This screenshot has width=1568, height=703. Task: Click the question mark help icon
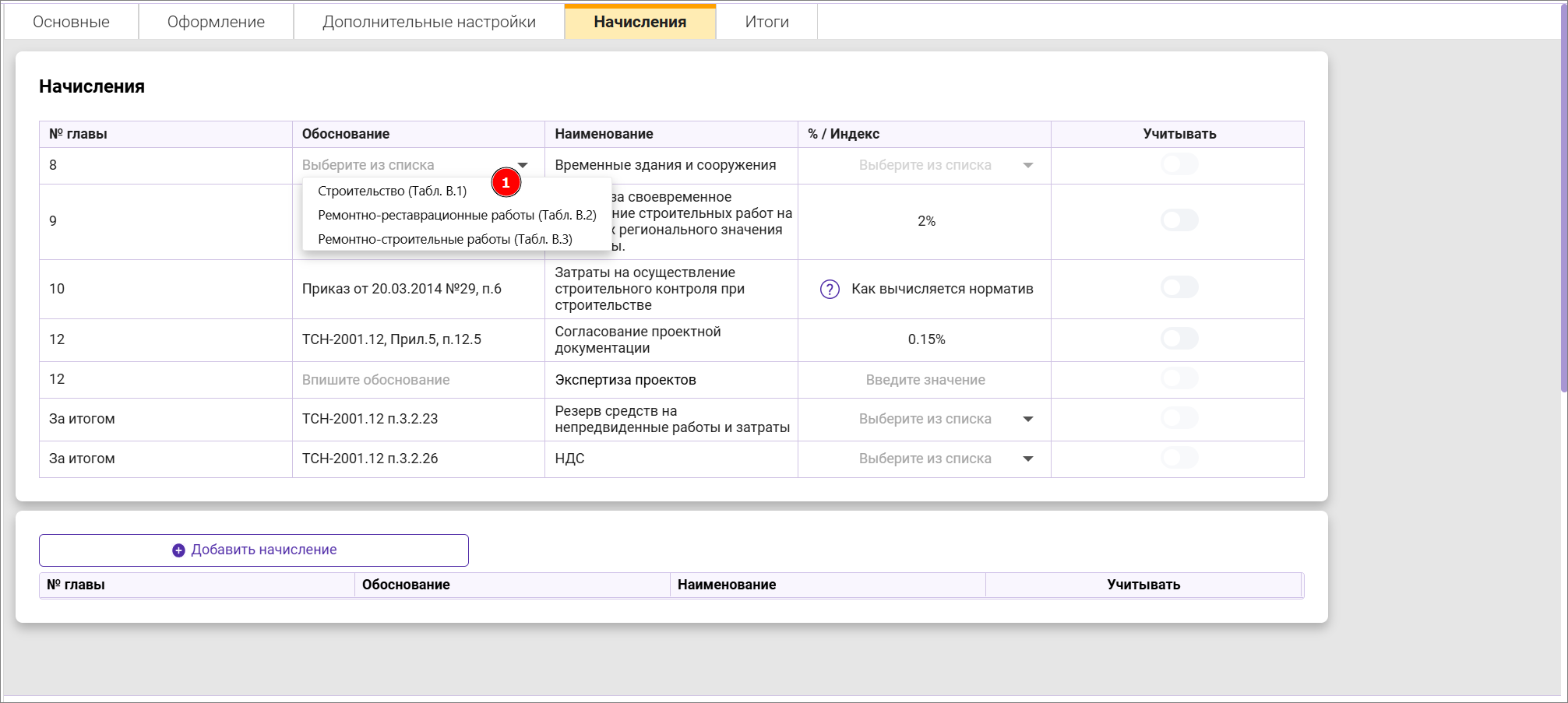coord(830,290)
